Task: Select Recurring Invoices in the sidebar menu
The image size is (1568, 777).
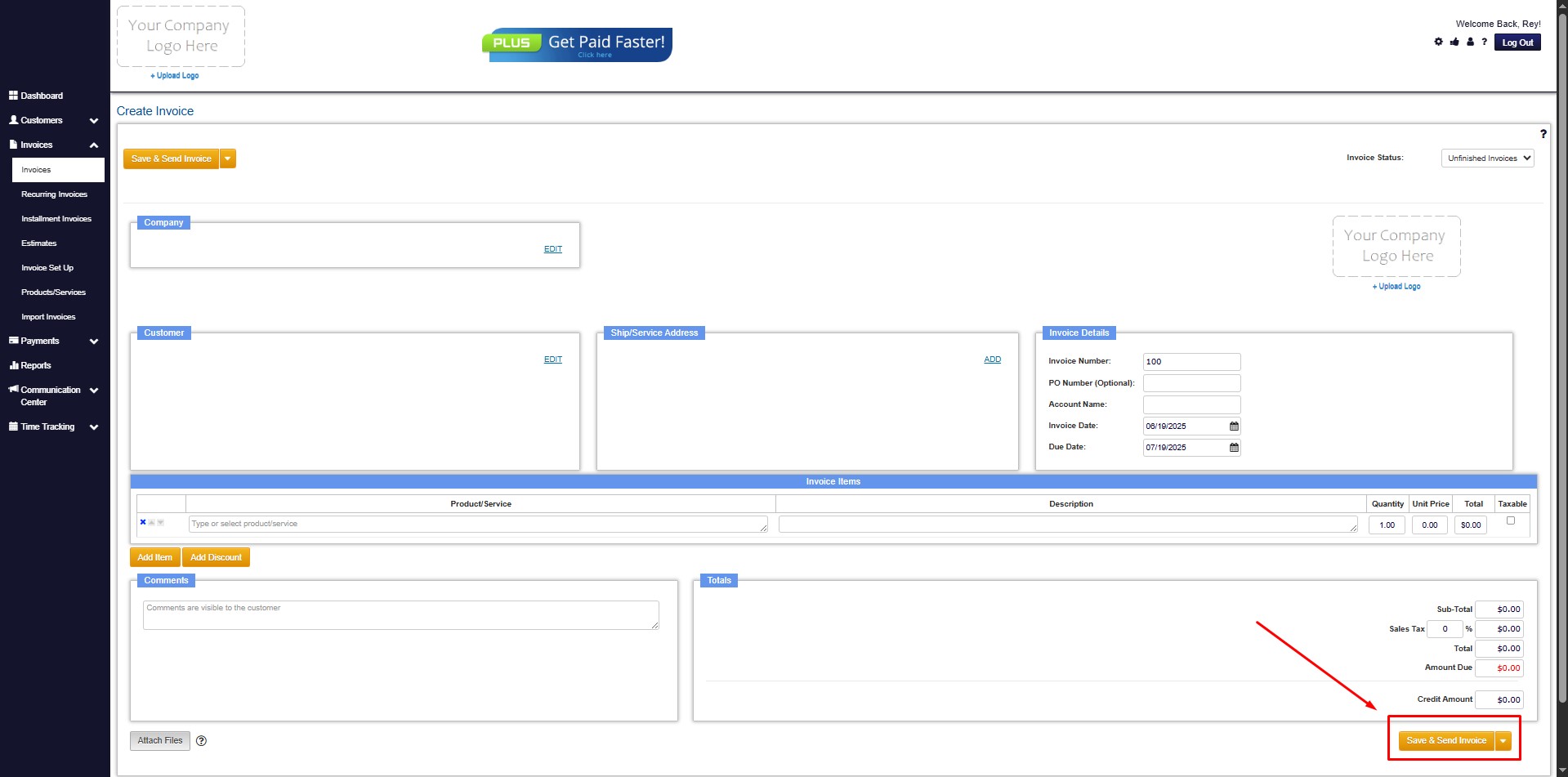Action: point(54,194)
